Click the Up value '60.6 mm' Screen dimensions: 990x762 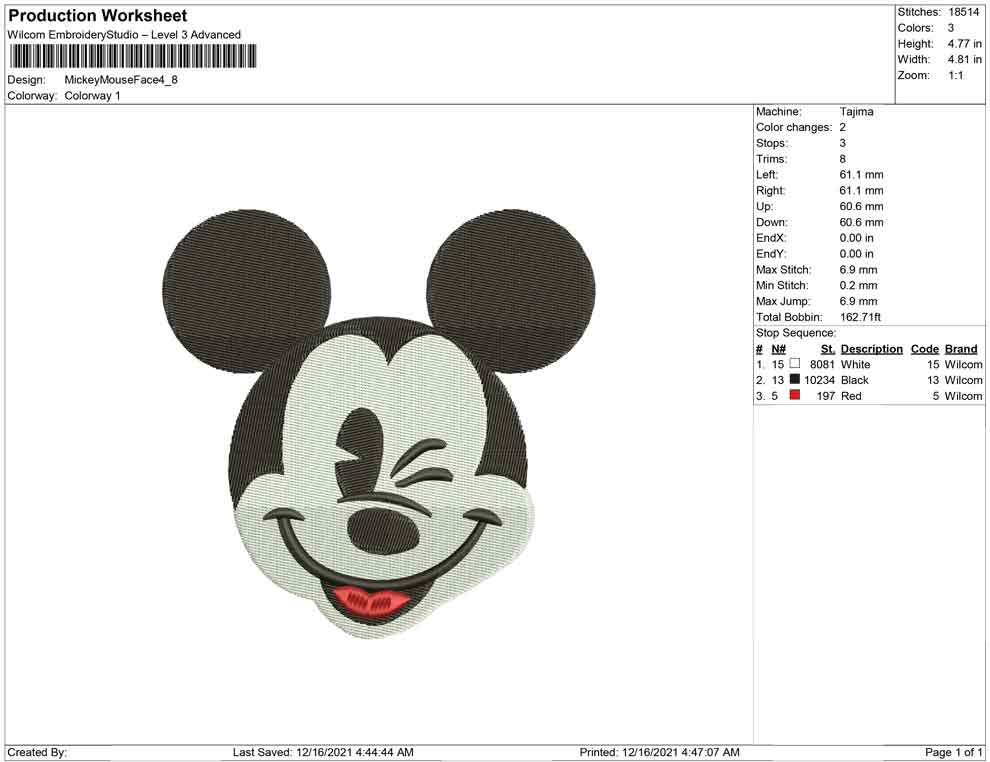(x=861, y=206)
